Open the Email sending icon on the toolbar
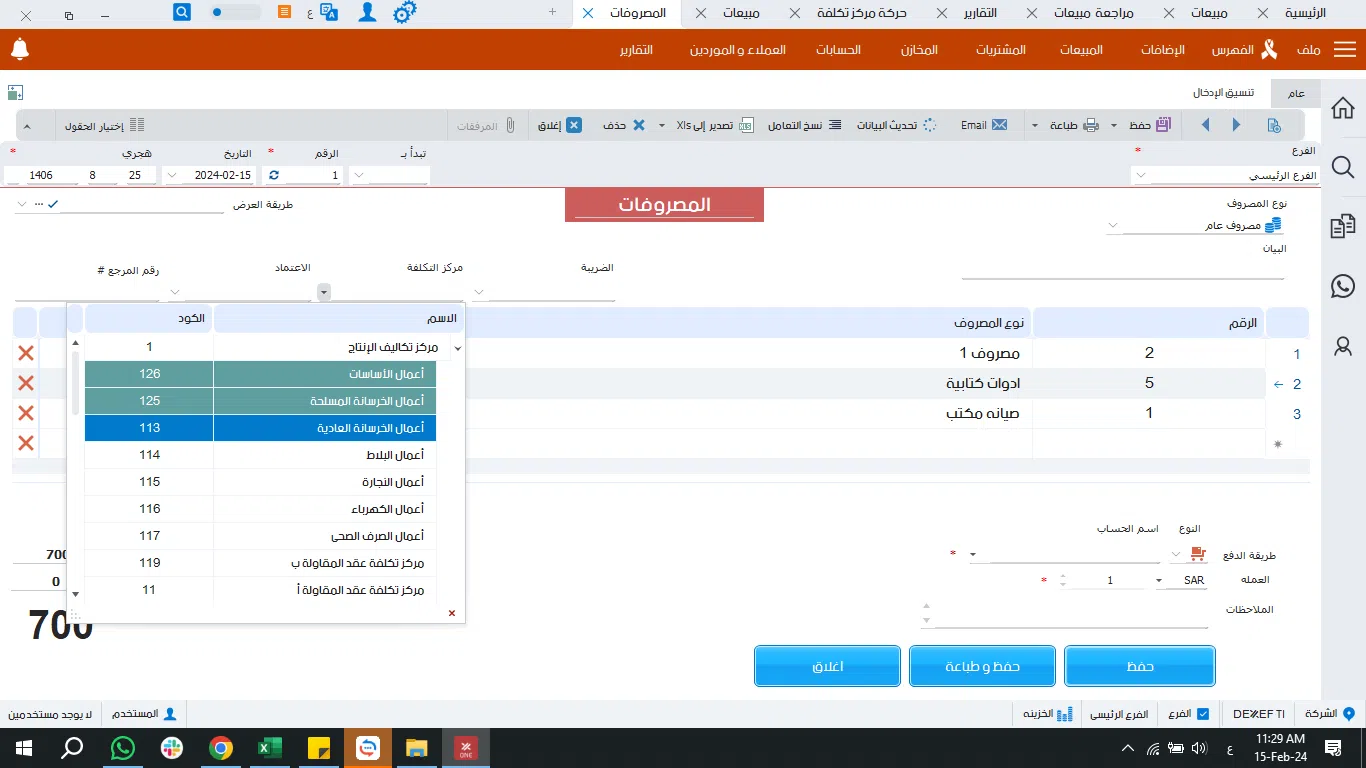1366x768 pixels. (x=997, y=124)
